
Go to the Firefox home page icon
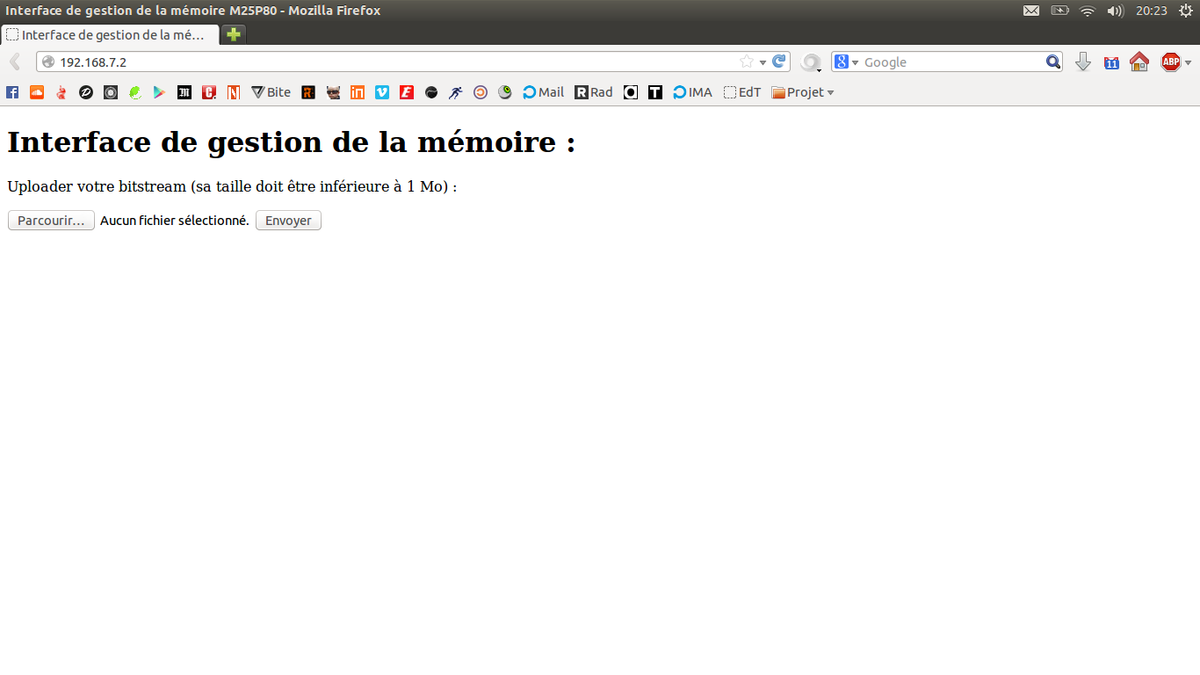coord(1139,62)
